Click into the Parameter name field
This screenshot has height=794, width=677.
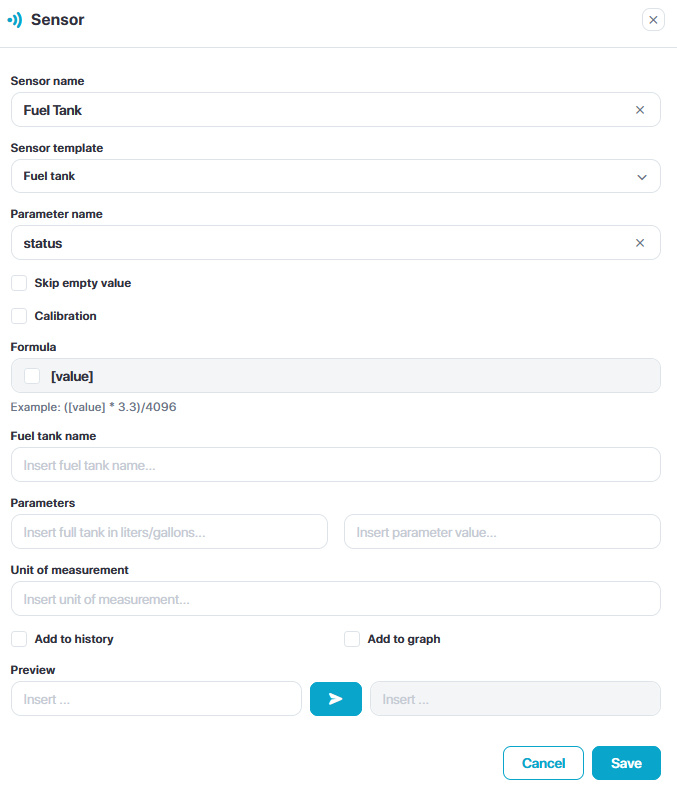point(320,243)
